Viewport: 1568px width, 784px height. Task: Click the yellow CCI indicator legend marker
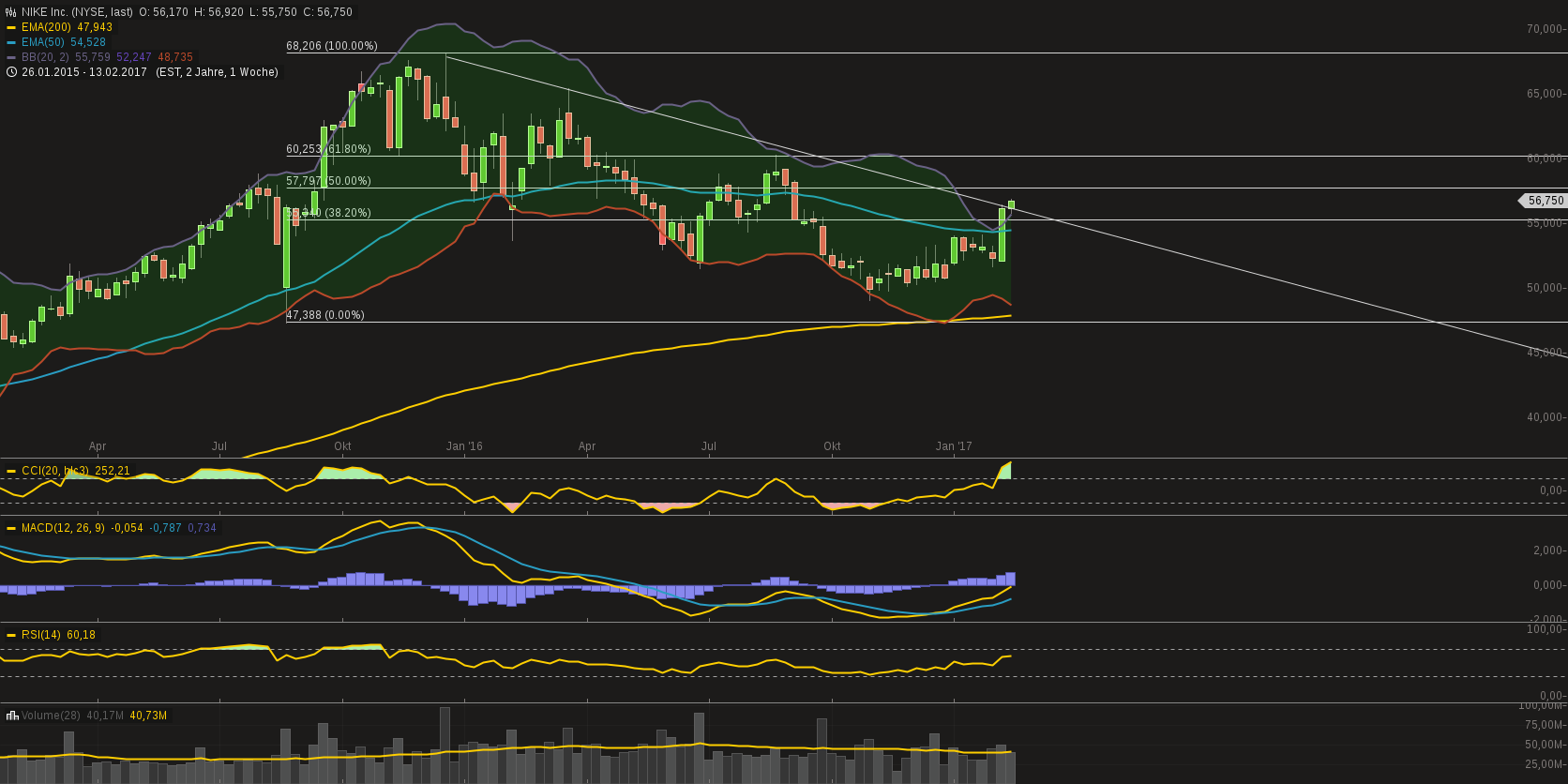(x=11, y=471)
